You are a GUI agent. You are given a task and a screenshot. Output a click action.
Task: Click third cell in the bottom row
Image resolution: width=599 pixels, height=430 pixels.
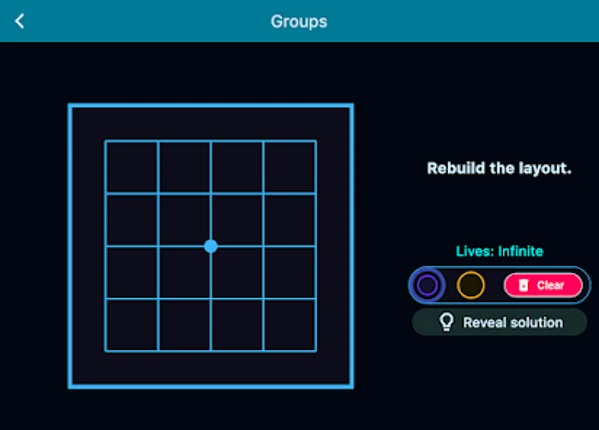[237, 325]
